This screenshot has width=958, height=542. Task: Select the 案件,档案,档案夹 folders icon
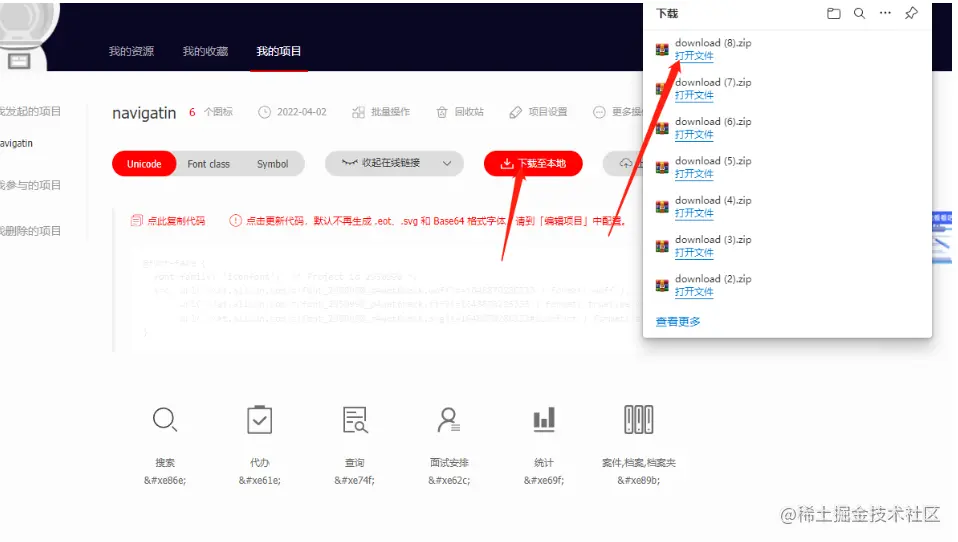point(638,420)
